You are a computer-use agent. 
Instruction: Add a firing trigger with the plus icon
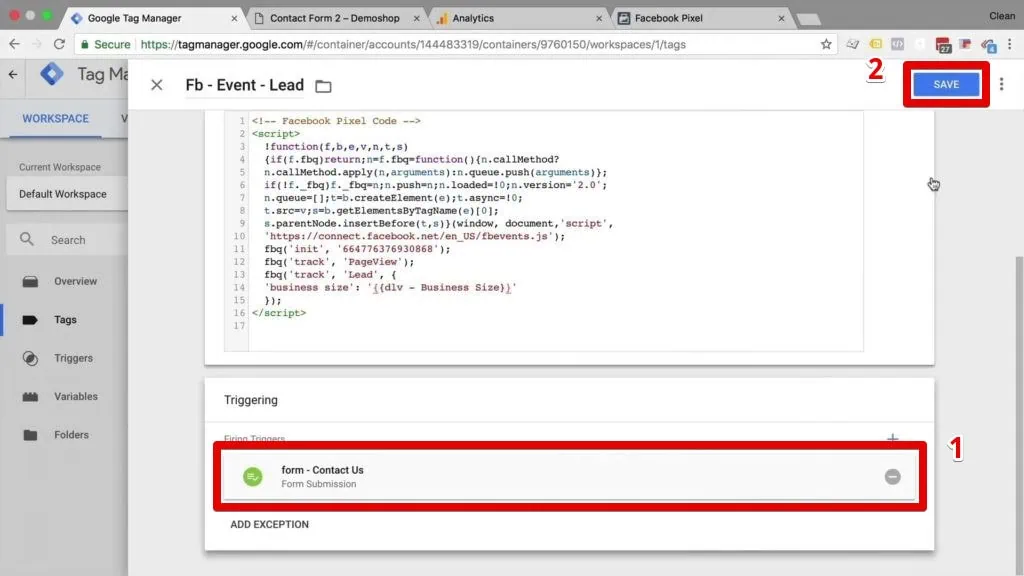coord(892,438)
